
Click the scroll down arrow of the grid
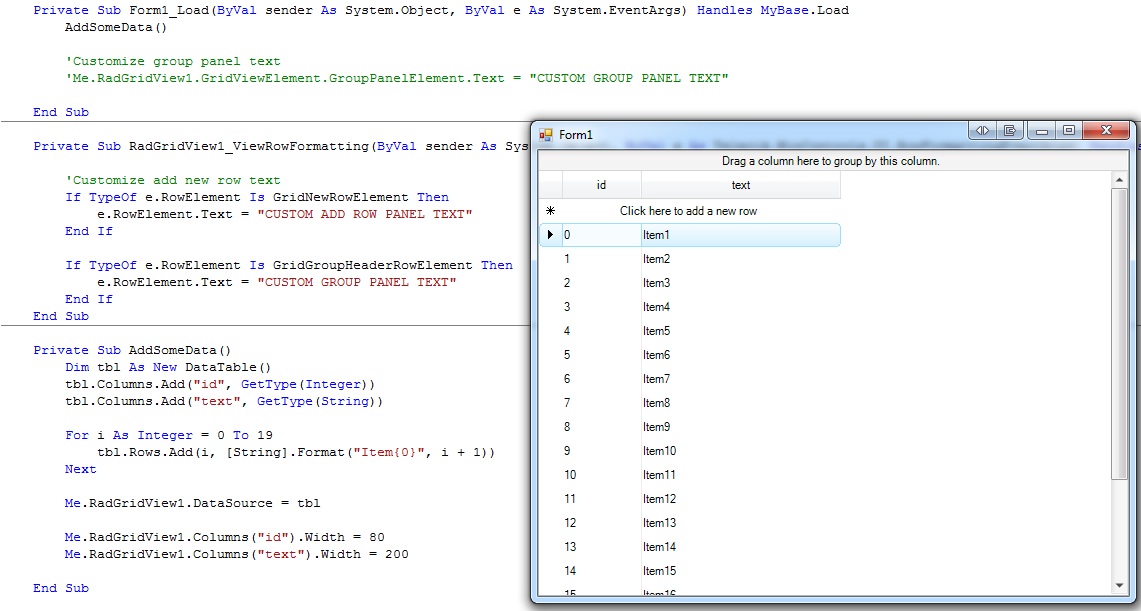pos(1119,585)
